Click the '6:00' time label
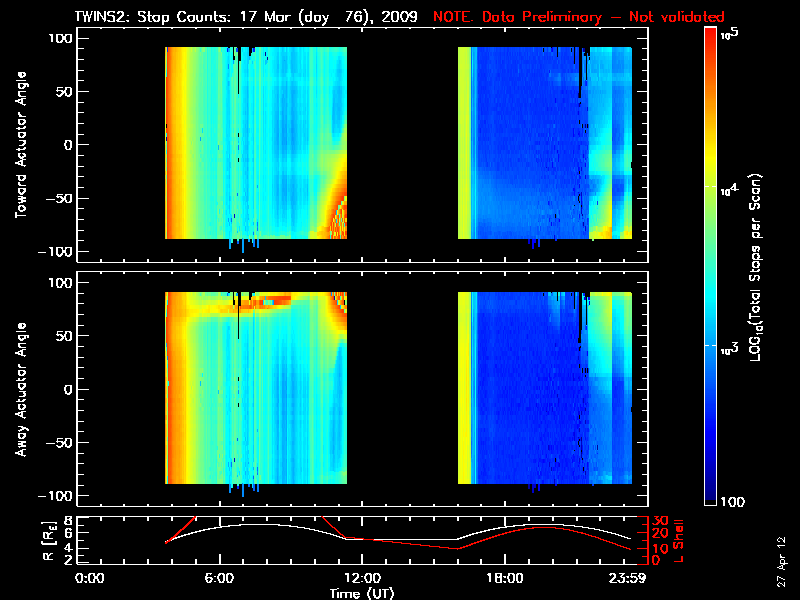 pos(219,578)
